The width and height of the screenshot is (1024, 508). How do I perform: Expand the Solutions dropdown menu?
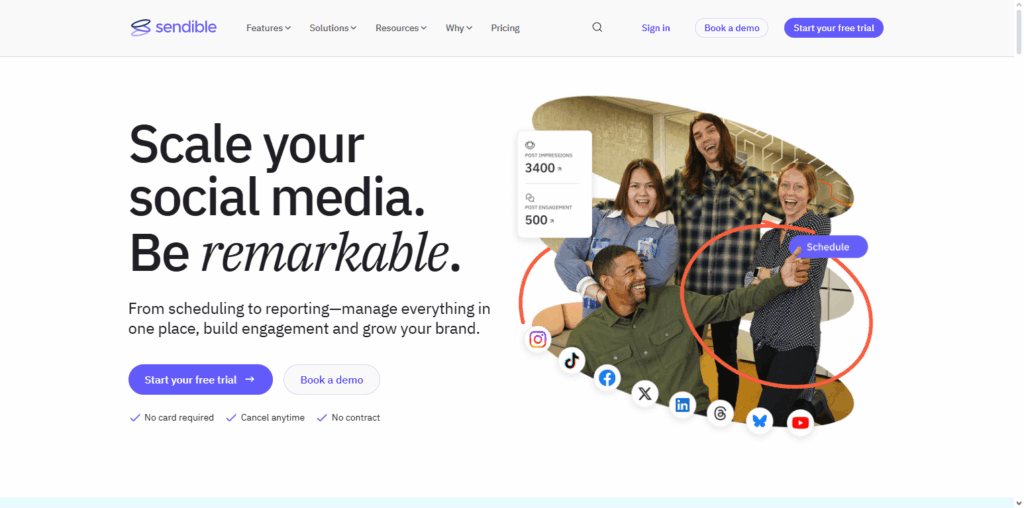click(x=332, y=28)
